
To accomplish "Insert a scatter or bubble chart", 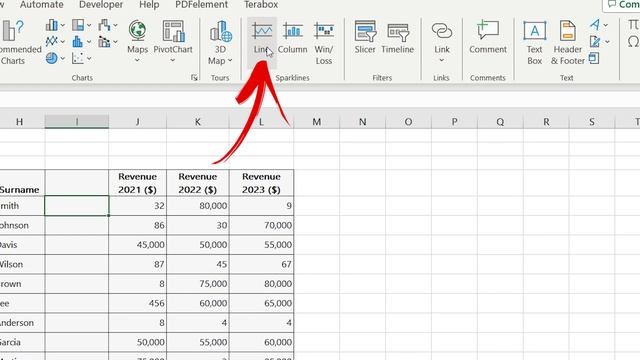I will coord(78,58).
